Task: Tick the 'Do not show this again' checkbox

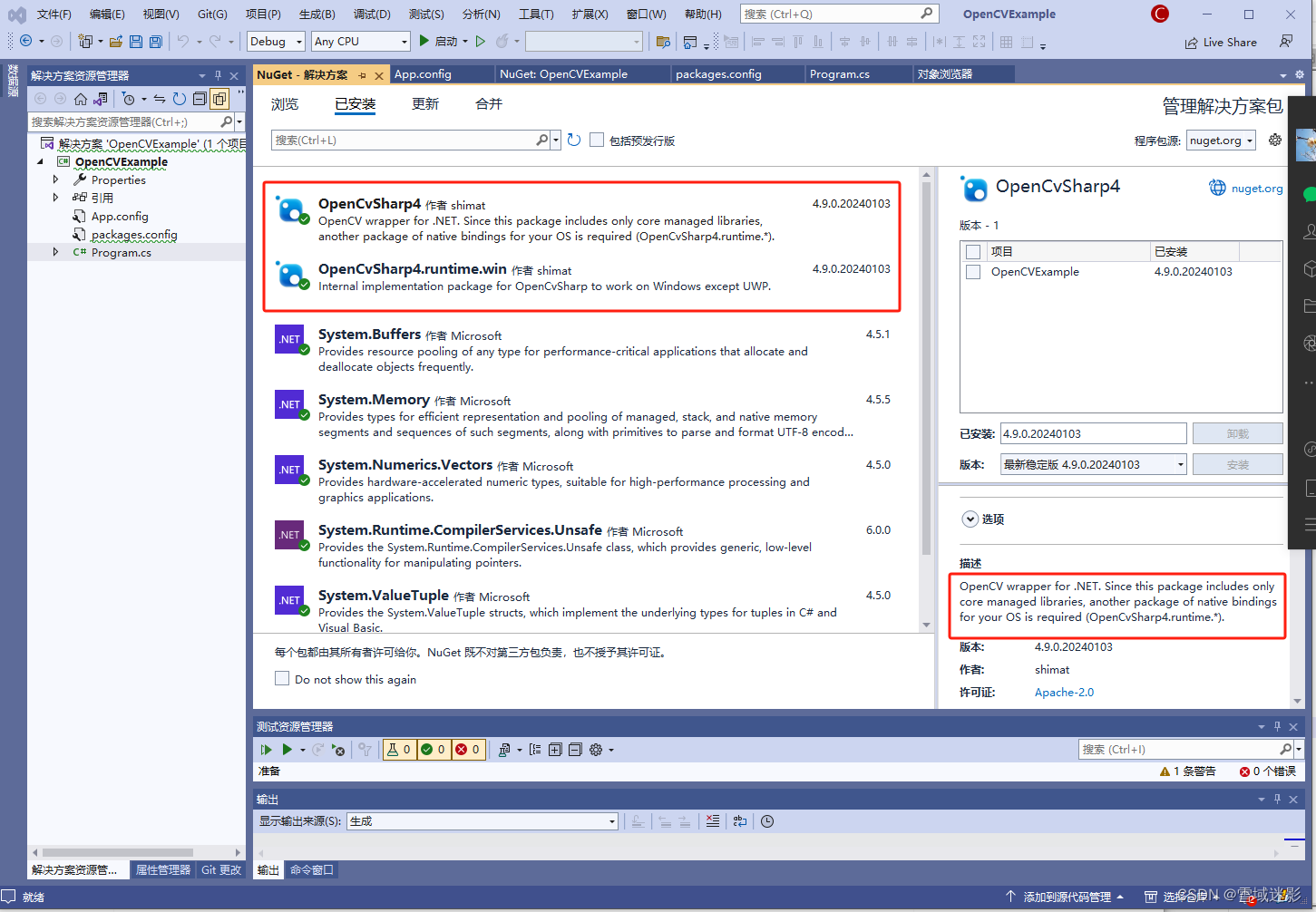Action: pos(282,678)
